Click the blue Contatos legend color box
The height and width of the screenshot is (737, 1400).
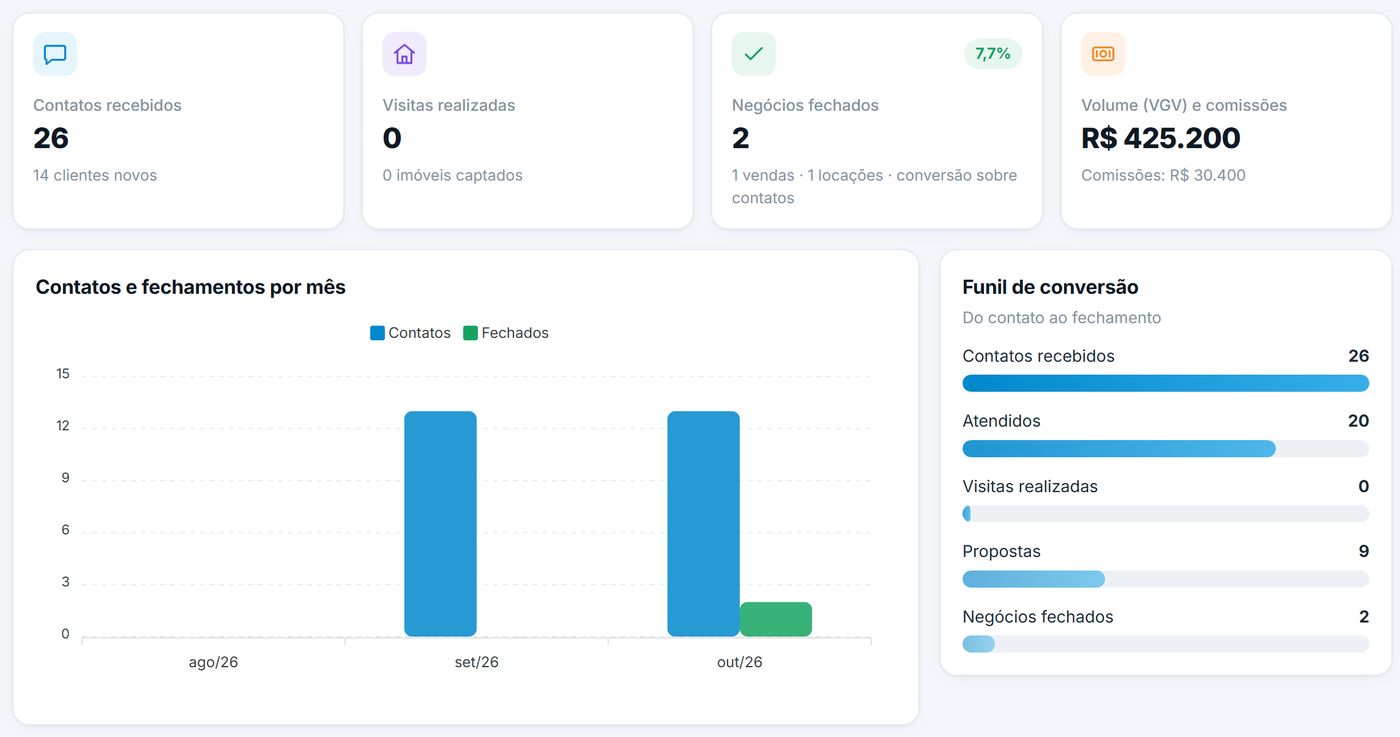377,333
